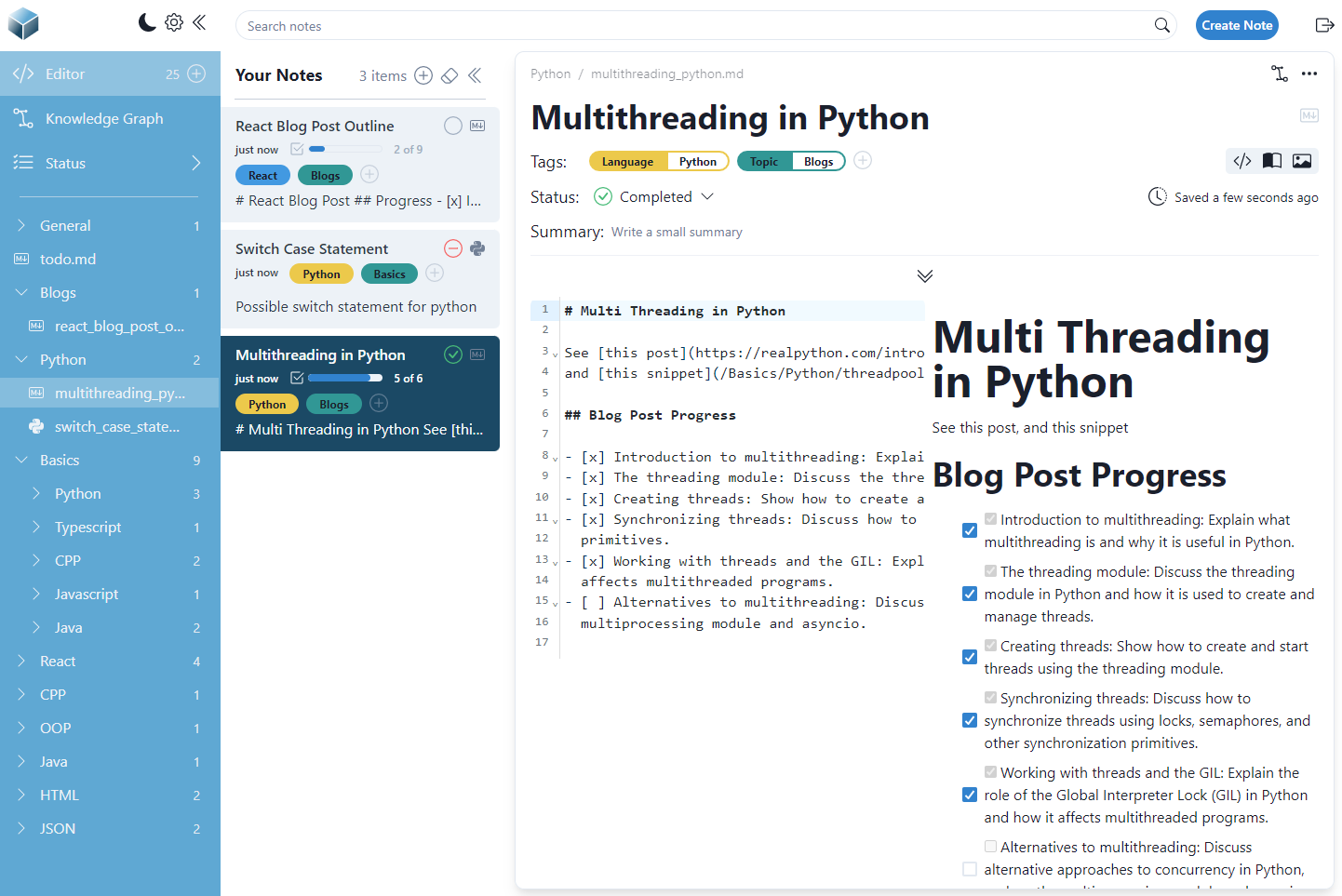The image size is (1342, 896).
Task: Open the Knowledge Graph view
Action: tap(103, 119)
